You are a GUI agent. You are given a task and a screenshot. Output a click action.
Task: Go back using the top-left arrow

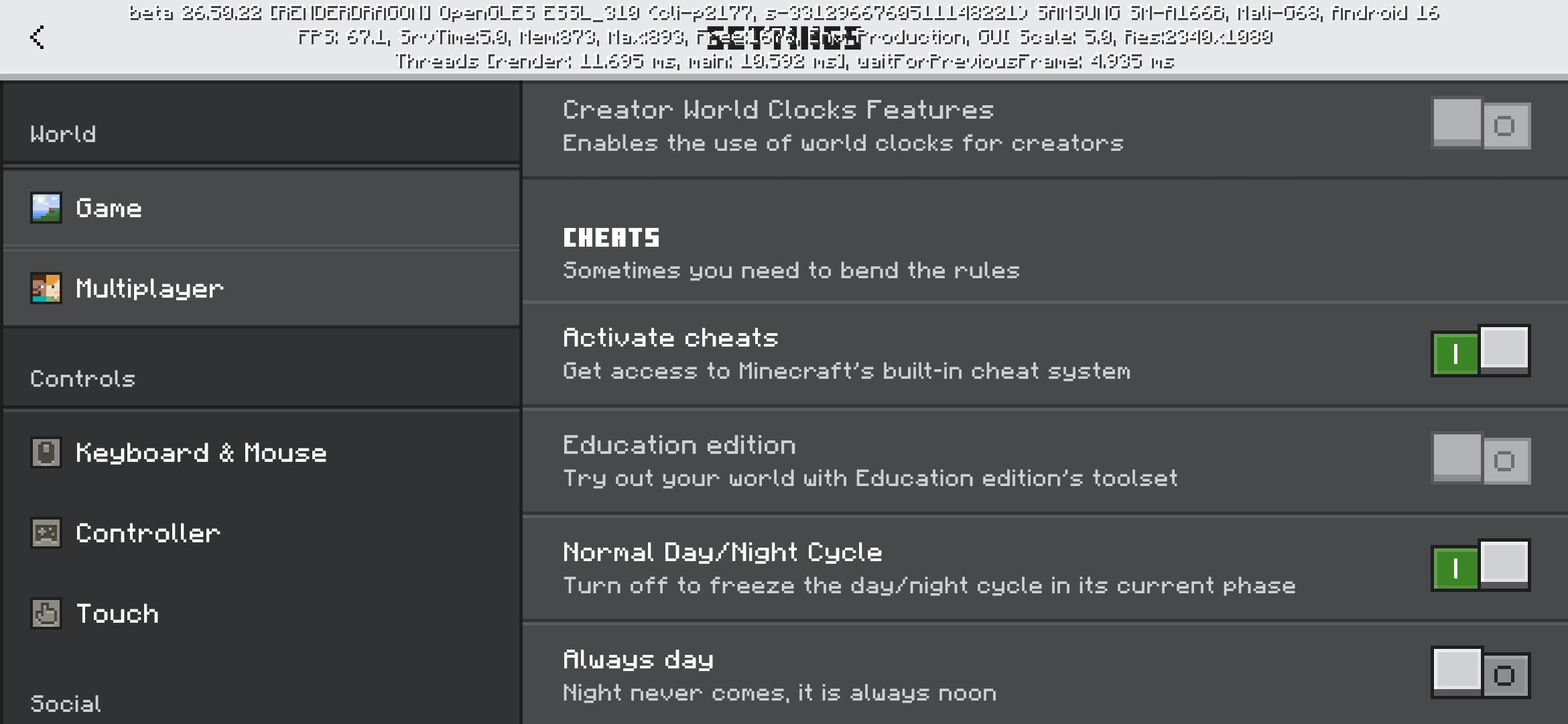[38, 37]
